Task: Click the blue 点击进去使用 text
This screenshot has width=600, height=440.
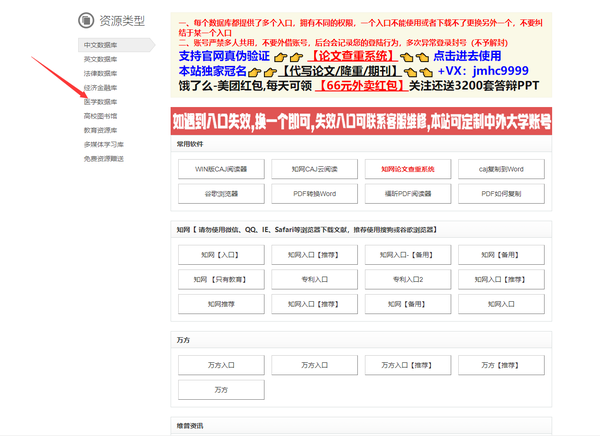Action: [x=467, y=56]
